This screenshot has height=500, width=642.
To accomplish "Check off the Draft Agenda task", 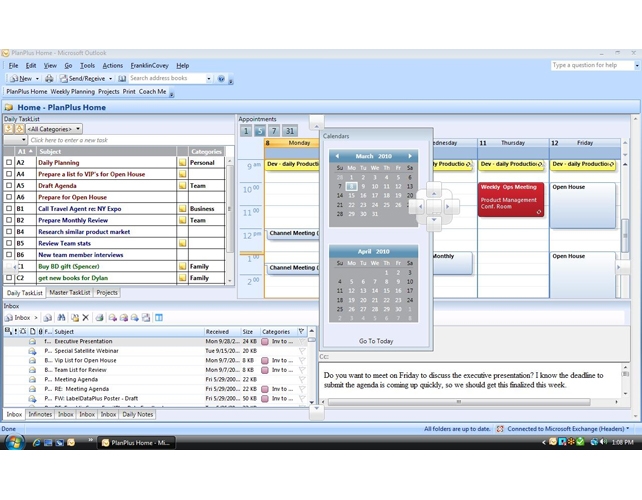I will point(9,186).
